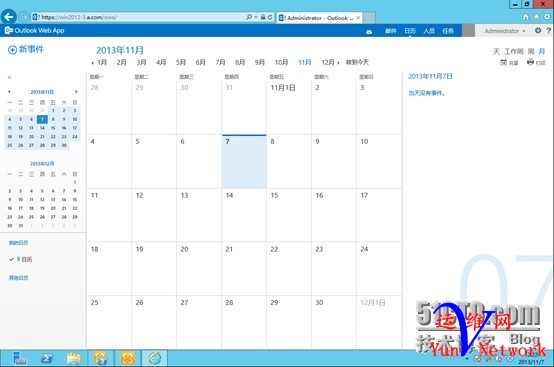554x367 pixels.
Task: Click the Outlook Web App logo
Action: (x=34, y=31)
